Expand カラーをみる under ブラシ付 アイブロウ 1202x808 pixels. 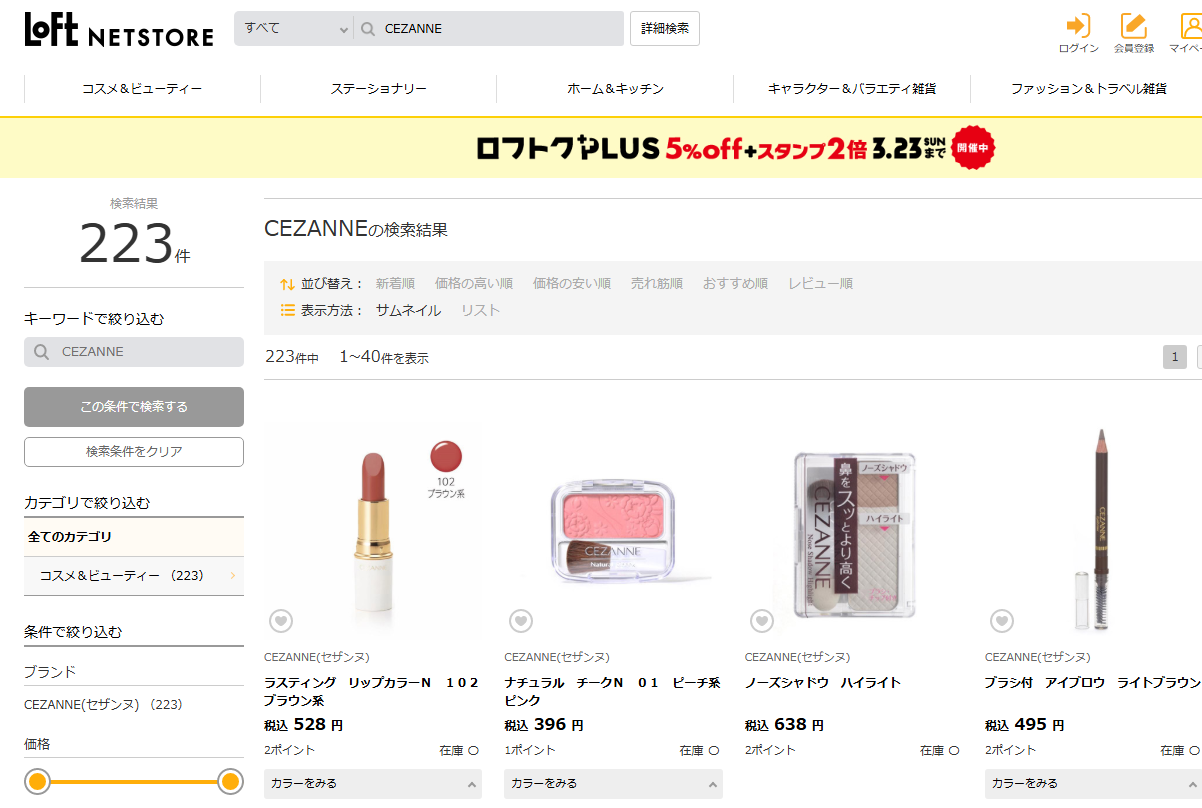[1093, 783]
